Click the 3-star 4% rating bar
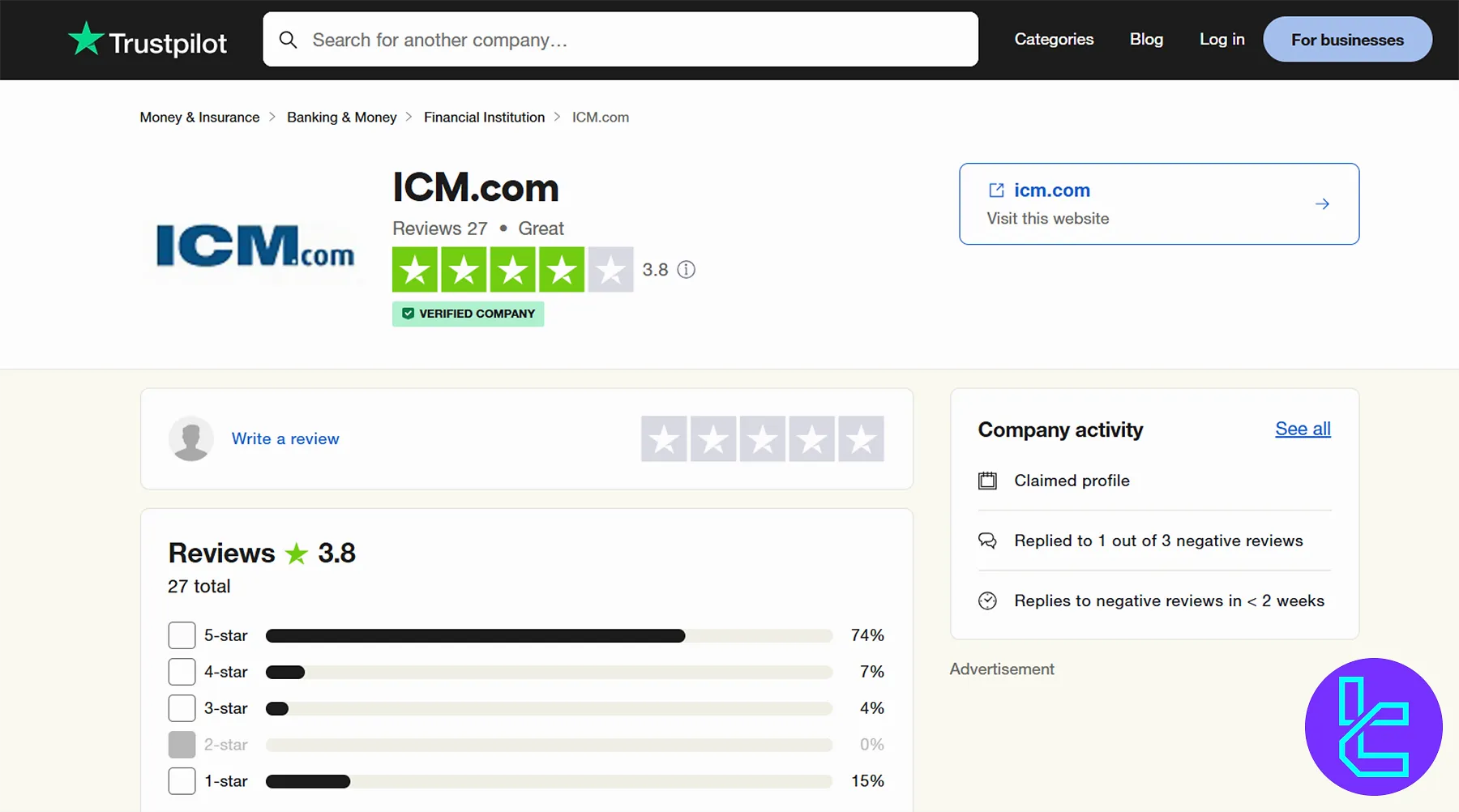The height and width of the screenshot is (812, 1459). point(549,708)
